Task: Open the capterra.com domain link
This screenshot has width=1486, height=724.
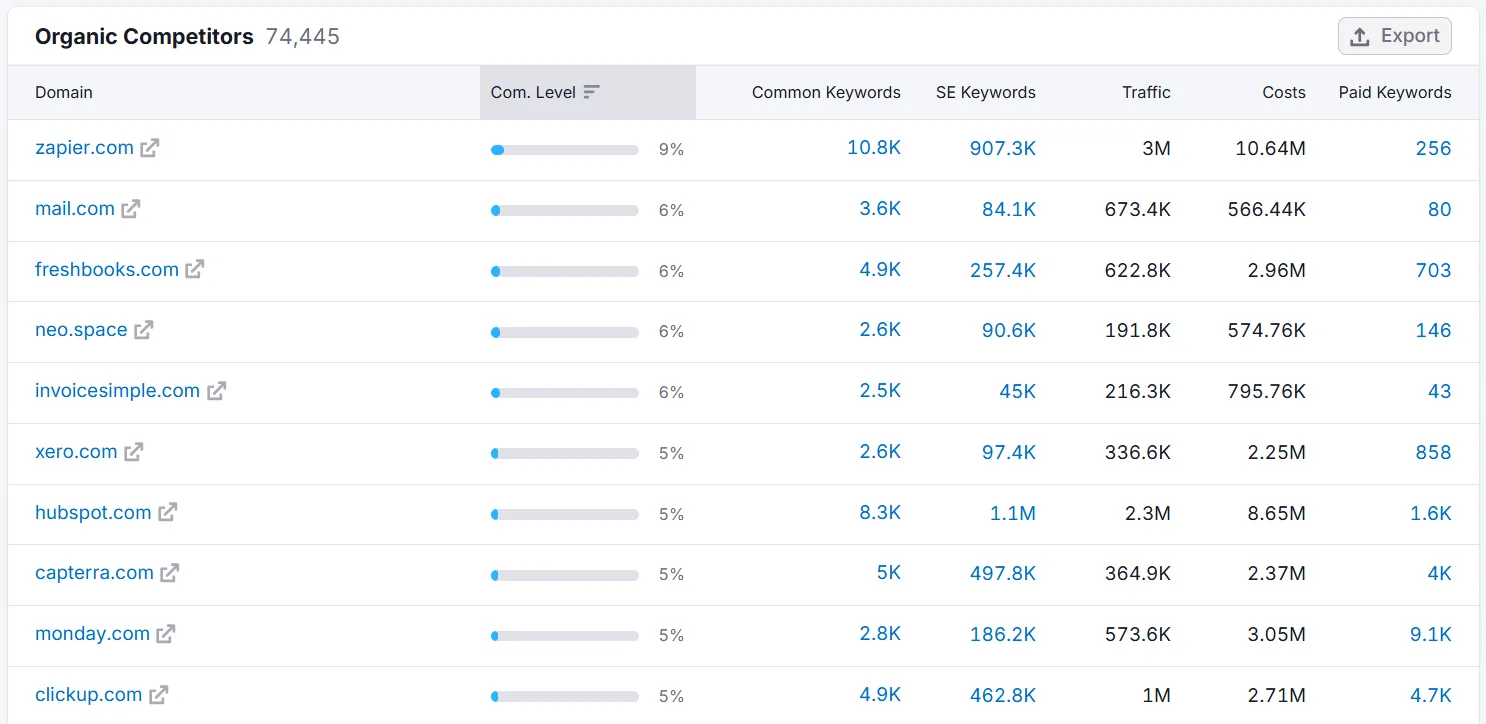Action: tap(94, 573)
